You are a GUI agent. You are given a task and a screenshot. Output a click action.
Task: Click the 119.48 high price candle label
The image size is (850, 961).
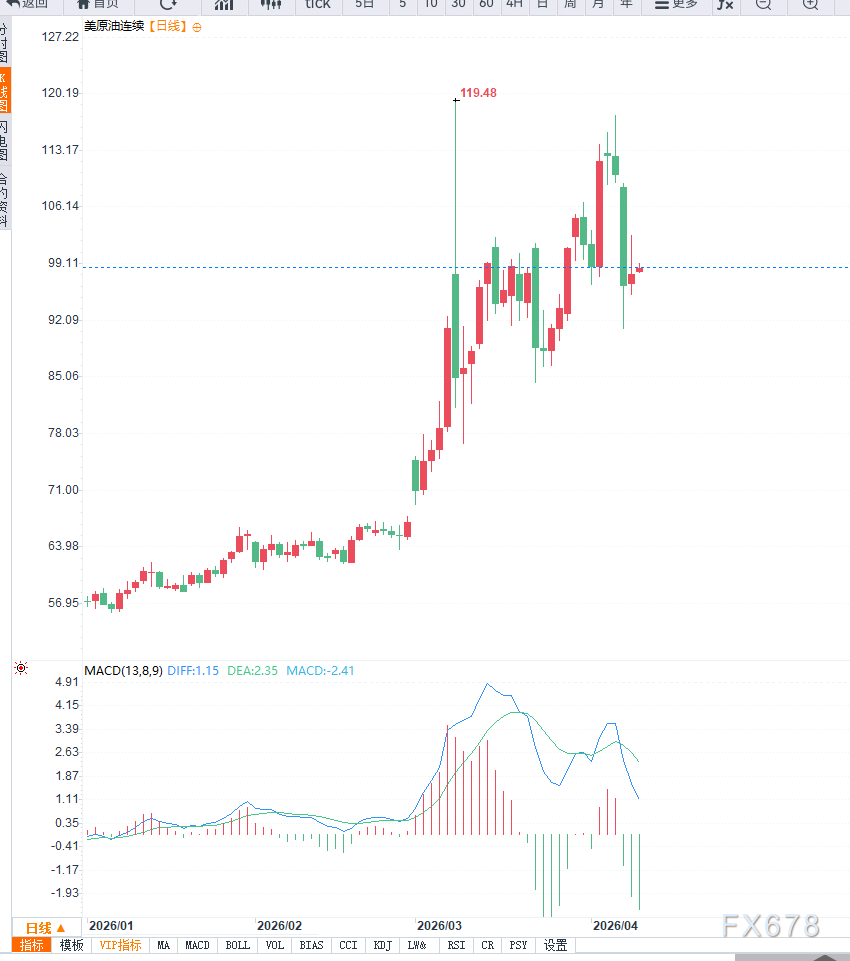click(478, 93)
